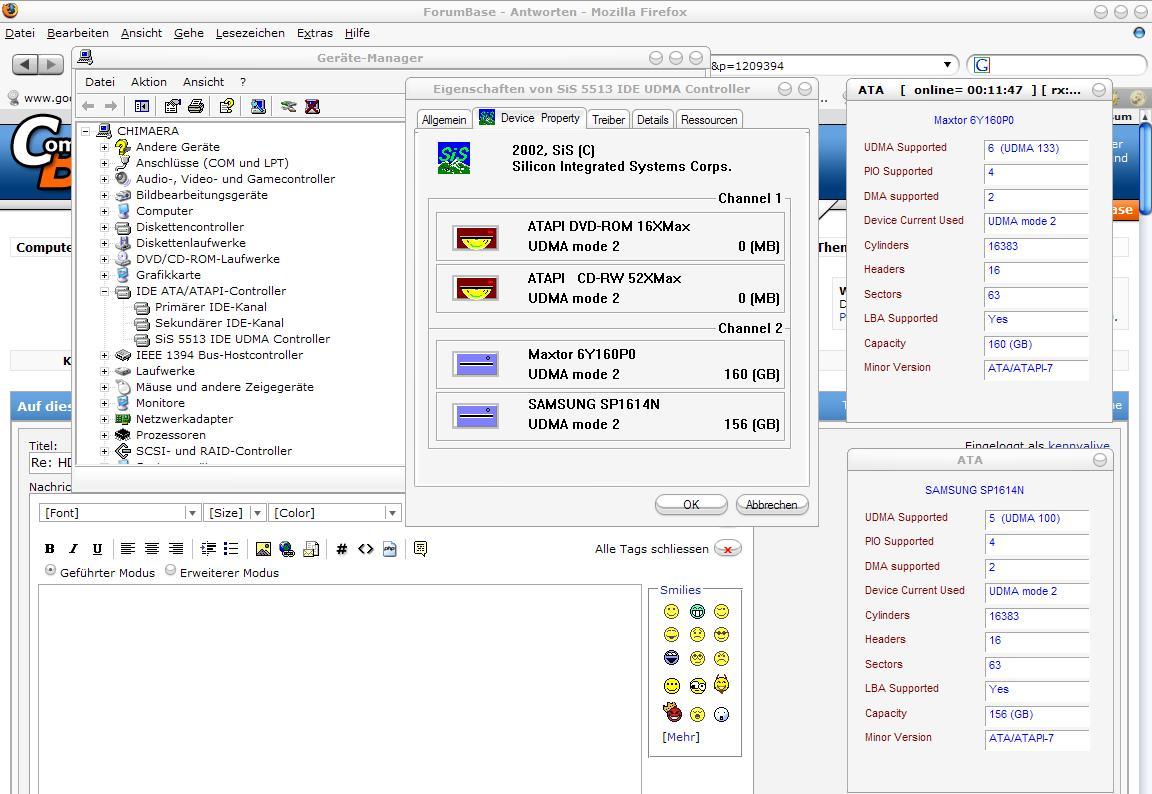Click the insert email icon in editor

click(x=311, y=549)
